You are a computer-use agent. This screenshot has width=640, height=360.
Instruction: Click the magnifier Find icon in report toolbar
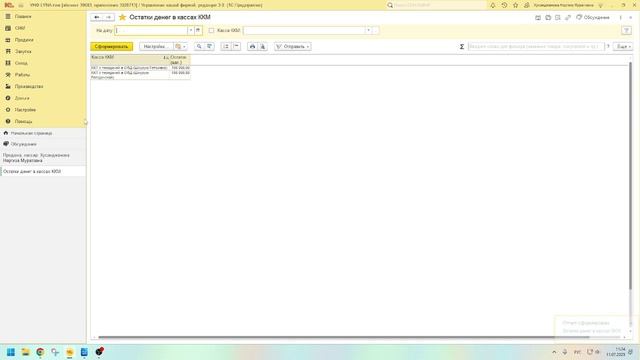(199, 47)
